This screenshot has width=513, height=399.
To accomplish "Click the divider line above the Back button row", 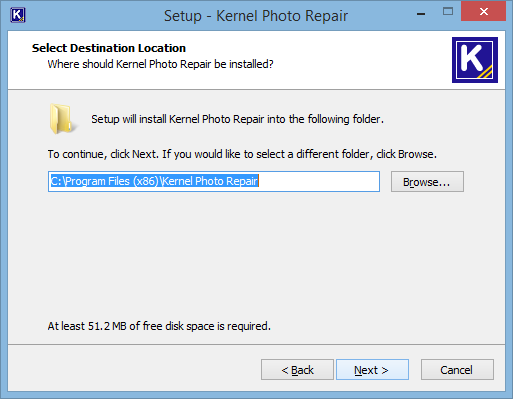I will [256, 344].
